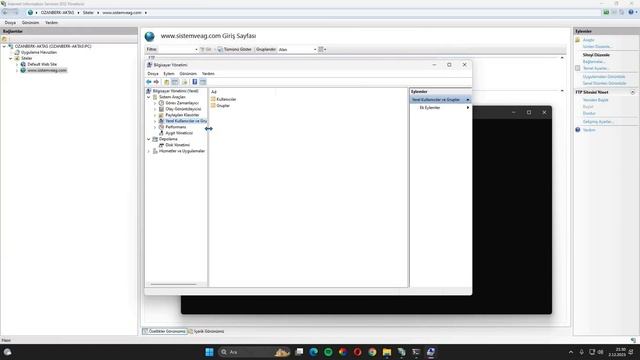The image size is (640, 360).
Task: Click the blue help icon in Bilgisayar Yönetimi toolbar
Action: tap(195, 82)
